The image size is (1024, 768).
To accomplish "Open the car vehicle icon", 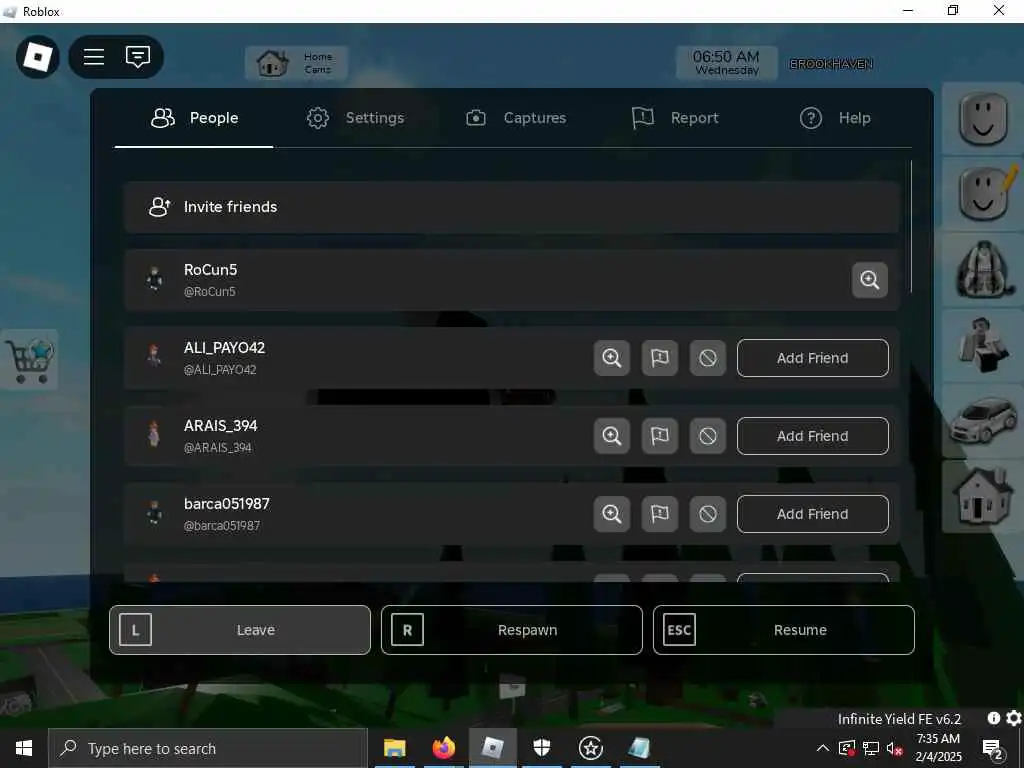I will [983, 421].
